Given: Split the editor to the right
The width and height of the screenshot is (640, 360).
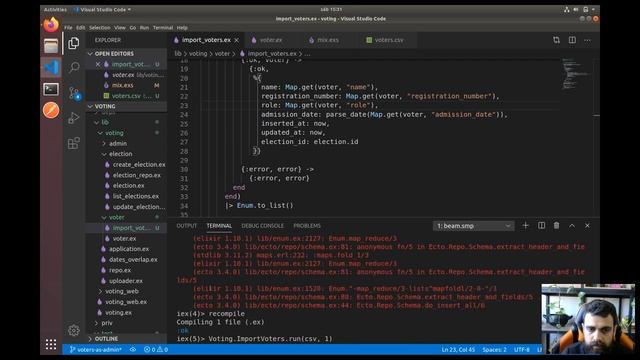Looking at the screenshot, I should 572,40.
